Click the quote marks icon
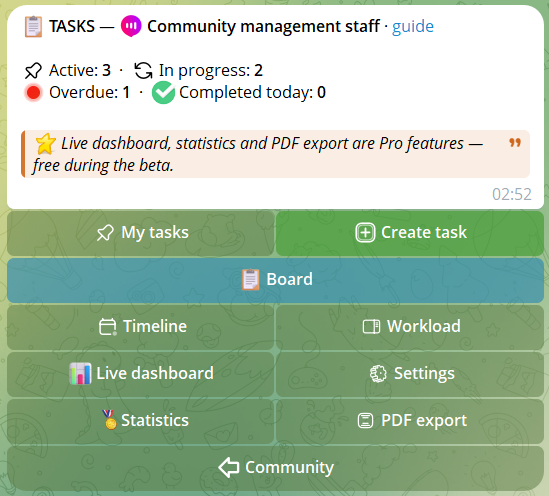This screenshot has height=496, width=549. pos(515,143)
